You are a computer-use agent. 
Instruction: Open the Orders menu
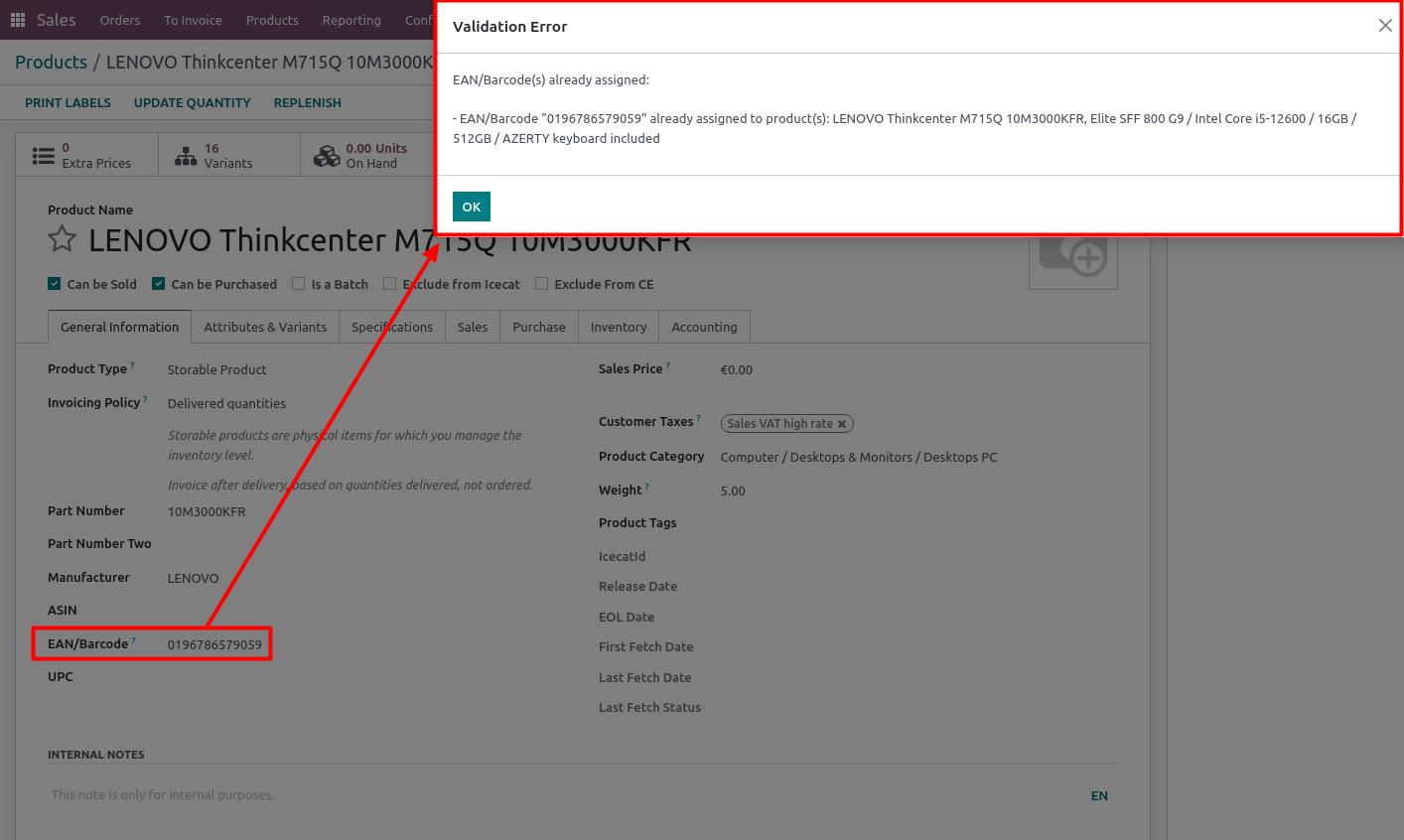[120, 20]
